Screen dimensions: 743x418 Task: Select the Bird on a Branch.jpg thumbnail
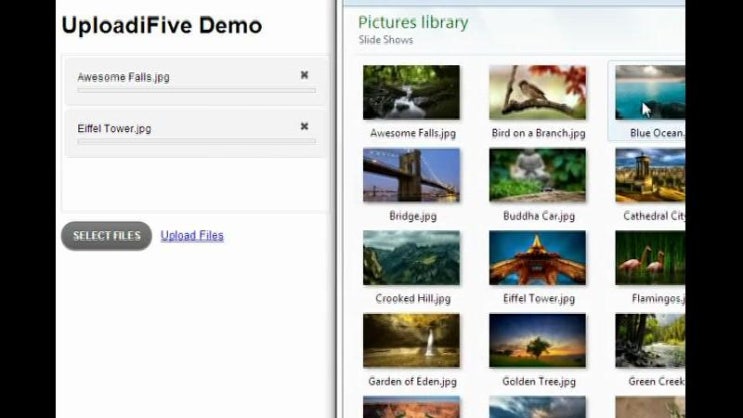tap(537, 92)
